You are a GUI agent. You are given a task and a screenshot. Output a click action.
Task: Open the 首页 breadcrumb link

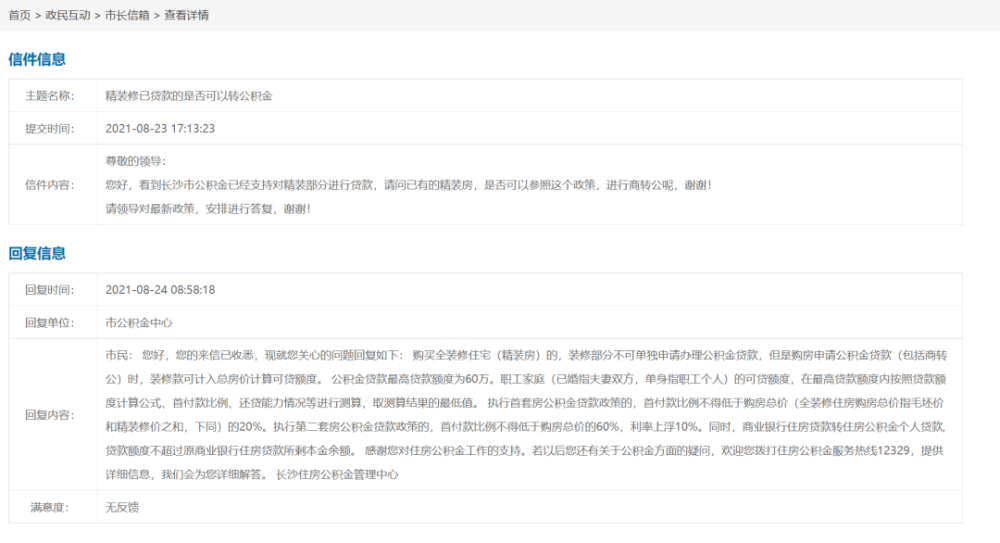coord(19,15)
